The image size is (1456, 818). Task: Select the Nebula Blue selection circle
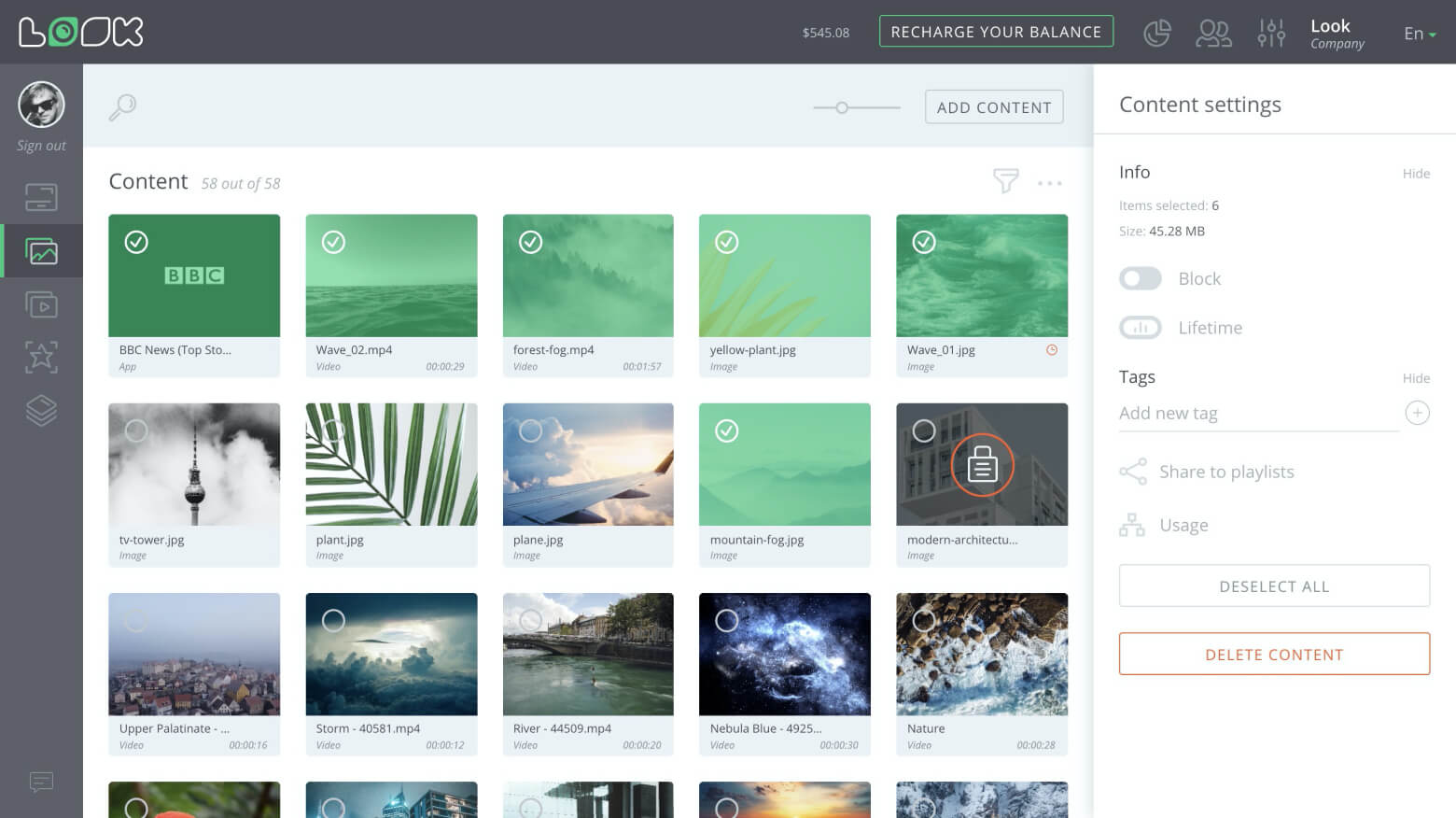[x=726, y=620]
